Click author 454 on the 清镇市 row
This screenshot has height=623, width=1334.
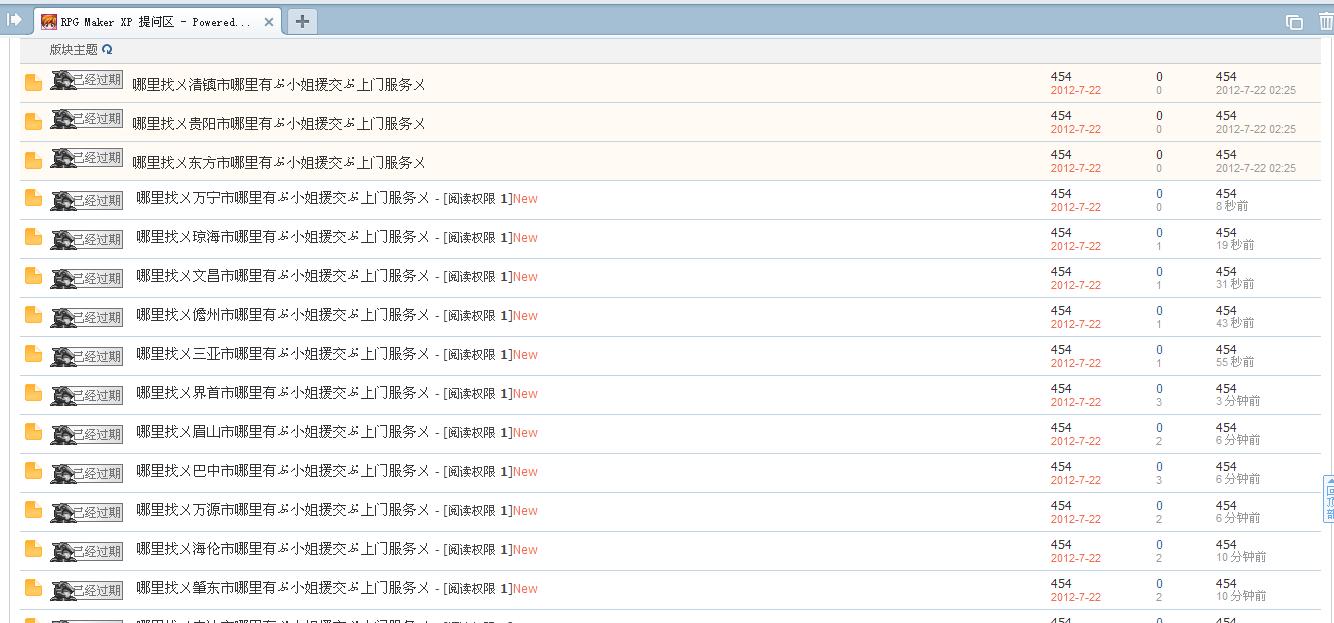coord(1061,77)
